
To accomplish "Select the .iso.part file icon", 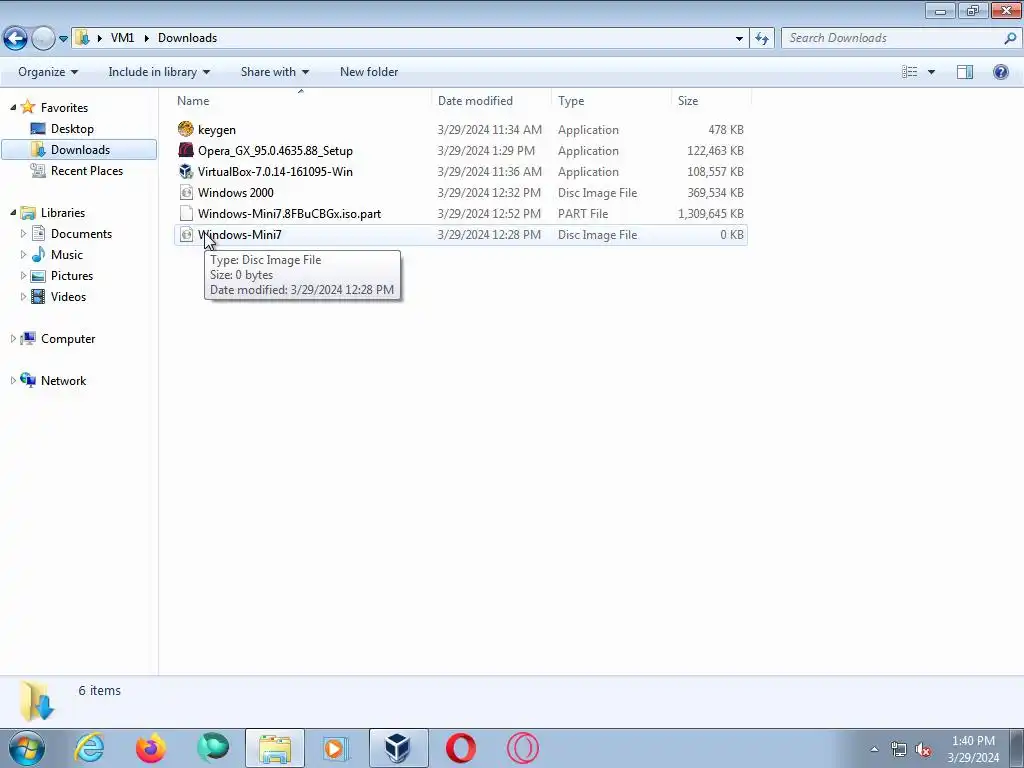I will (x=186, y=214).
